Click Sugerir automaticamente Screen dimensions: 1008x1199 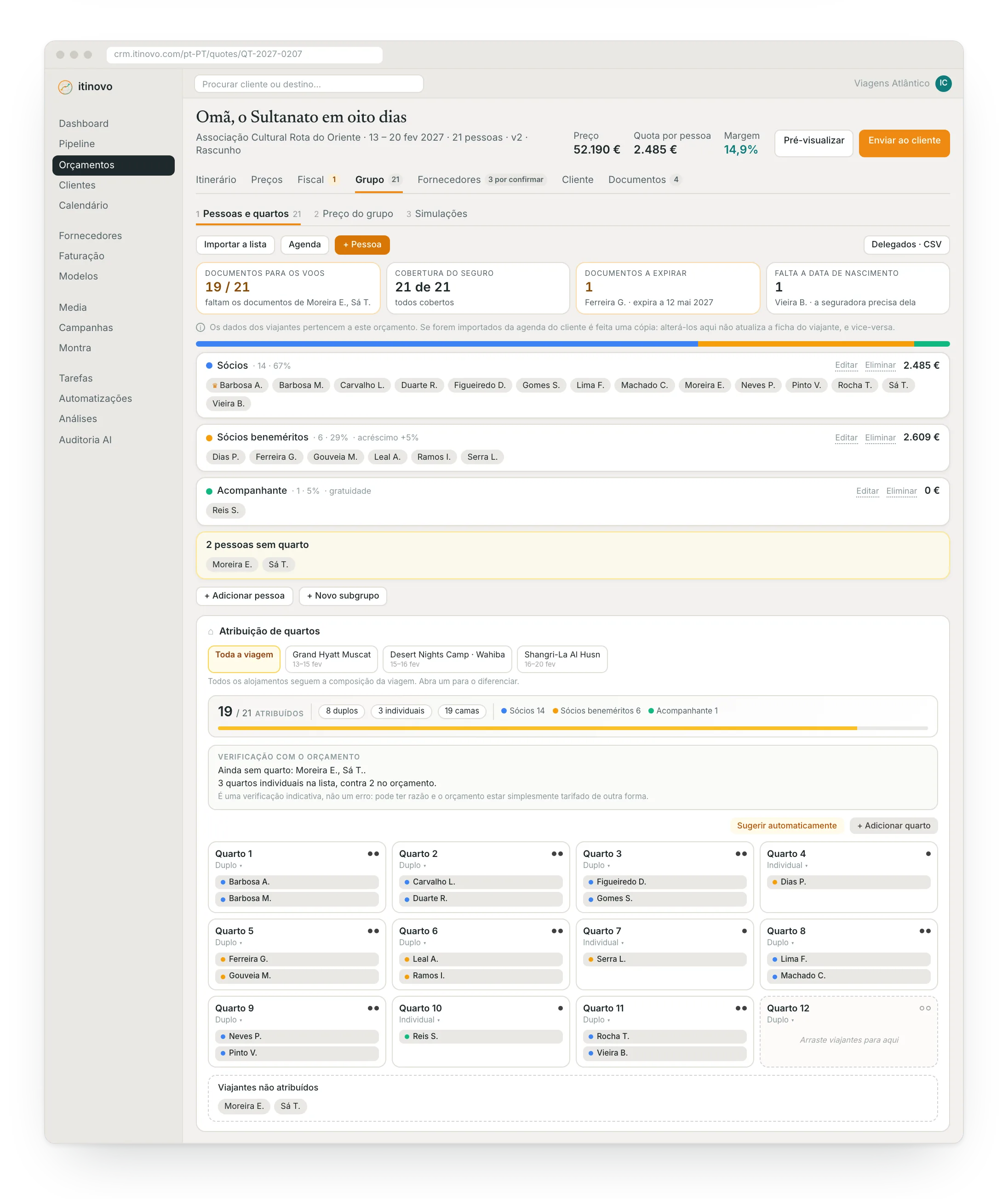[x=786, y=825]
